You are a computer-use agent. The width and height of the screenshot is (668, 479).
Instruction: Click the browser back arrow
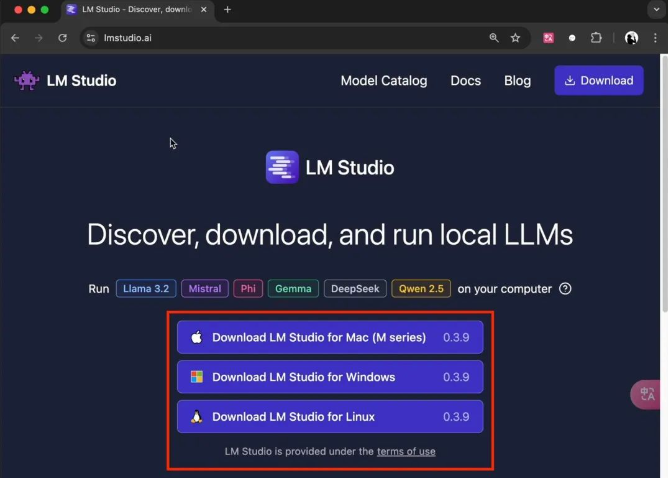[x=15, y=38]
